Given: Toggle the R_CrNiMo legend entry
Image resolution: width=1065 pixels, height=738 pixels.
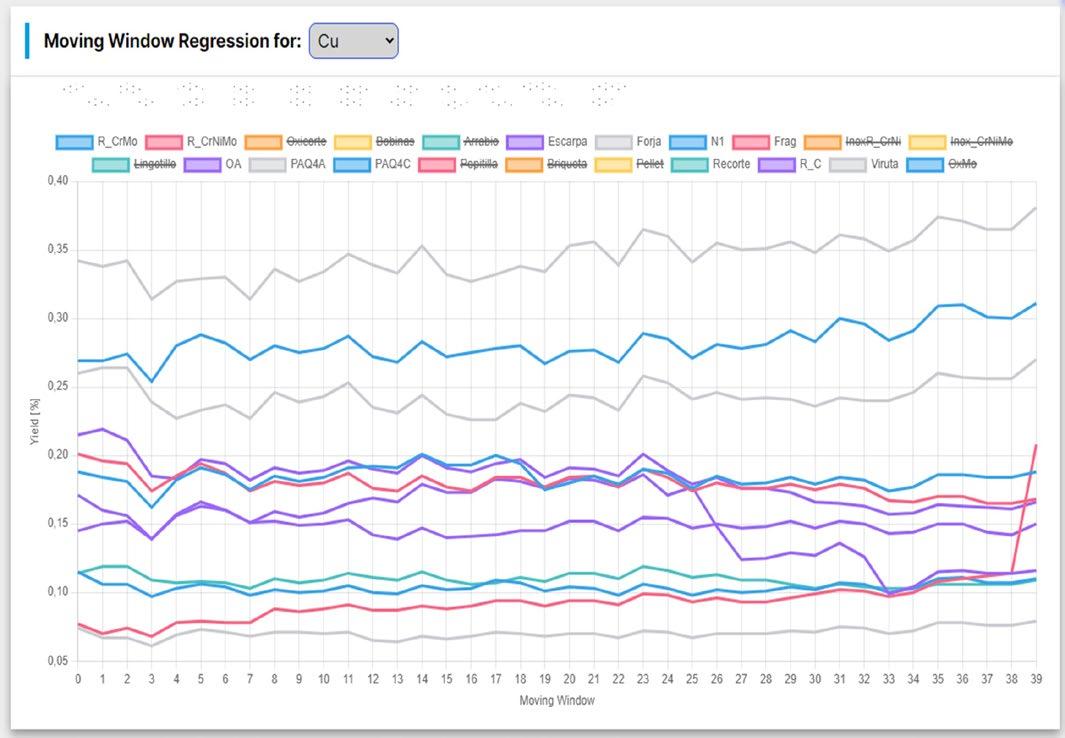Looking at the screenshot, I should (x=192, y=142).
